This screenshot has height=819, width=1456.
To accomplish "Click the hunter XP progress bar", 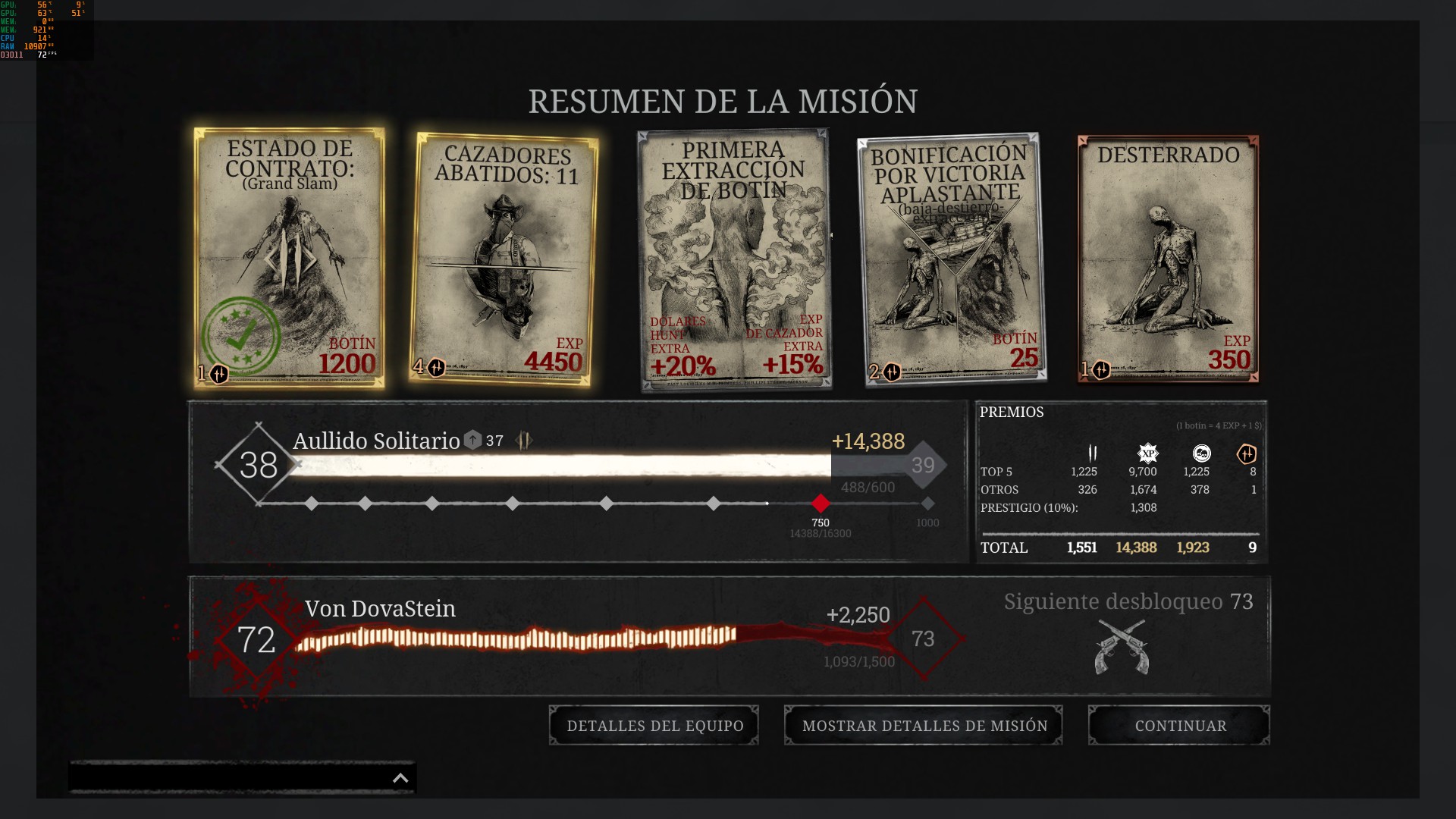I will click(x=561, y=465).
